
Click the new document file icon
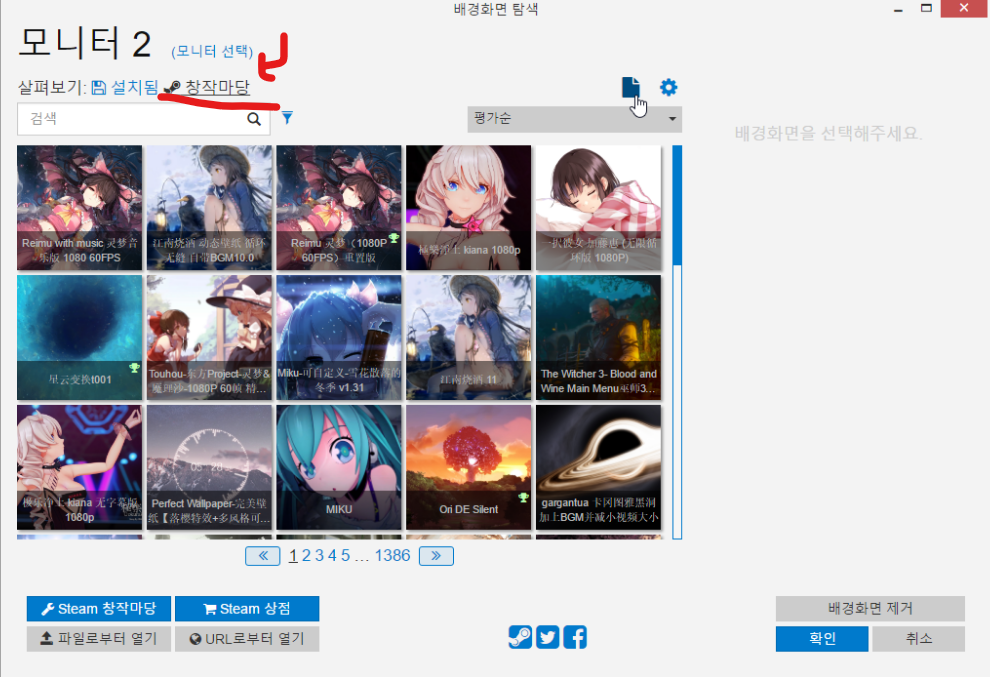(630, 87)
